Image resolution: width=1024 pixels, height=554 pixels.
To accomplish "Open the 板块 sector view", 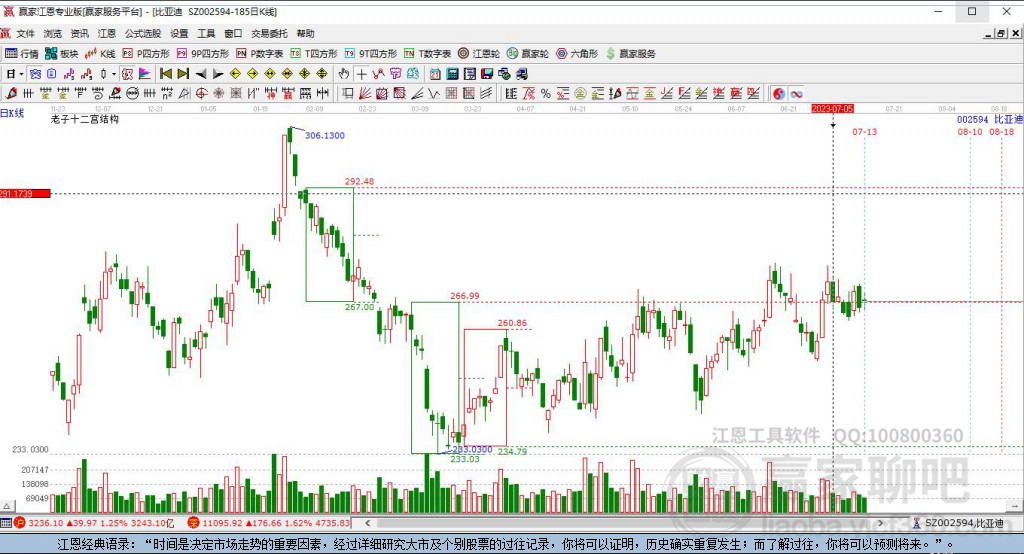I will tap(62, 54).
